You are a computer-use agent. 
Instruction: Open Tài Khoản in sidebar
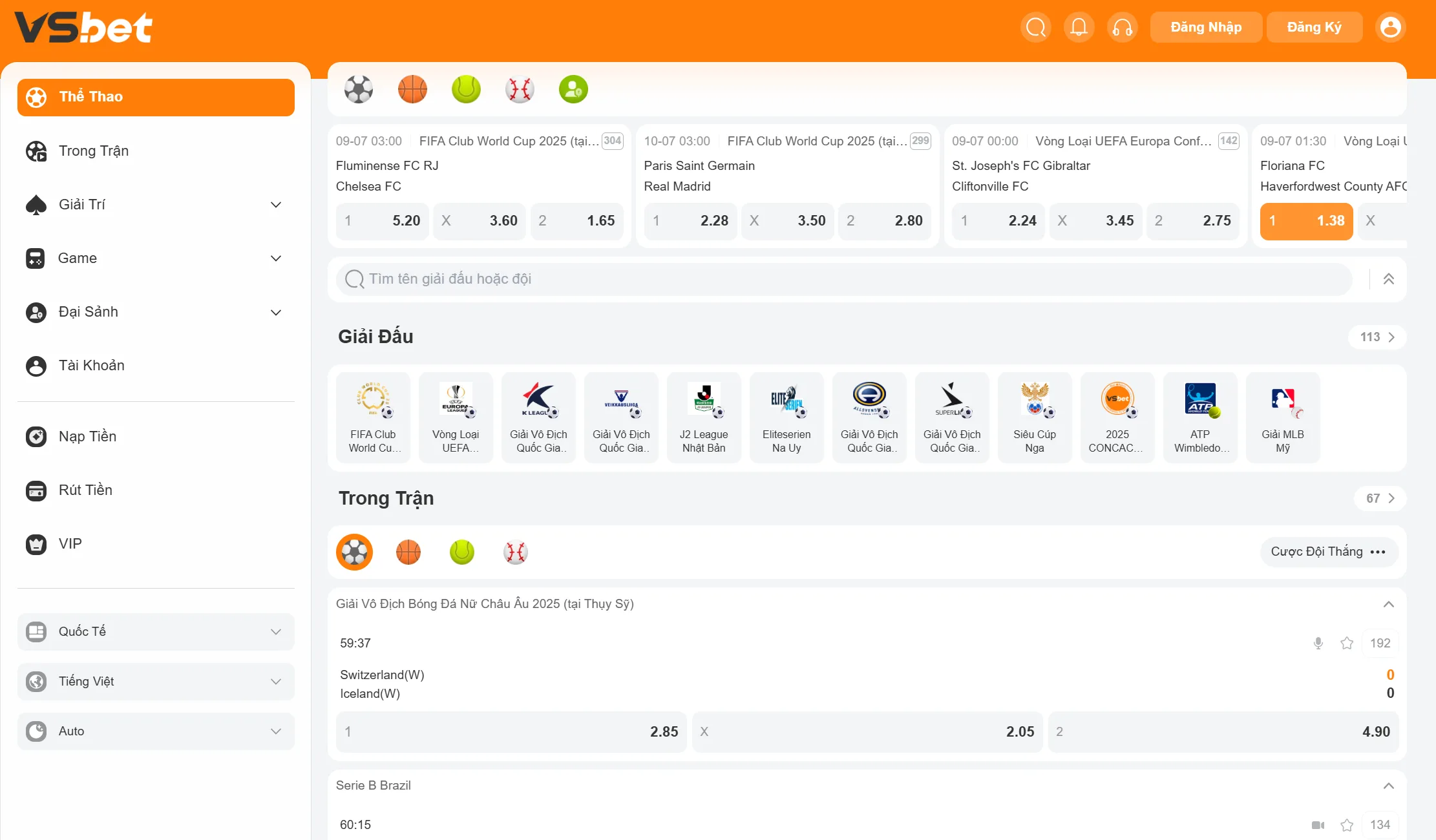pyautogui.click(x=156, y=365)
